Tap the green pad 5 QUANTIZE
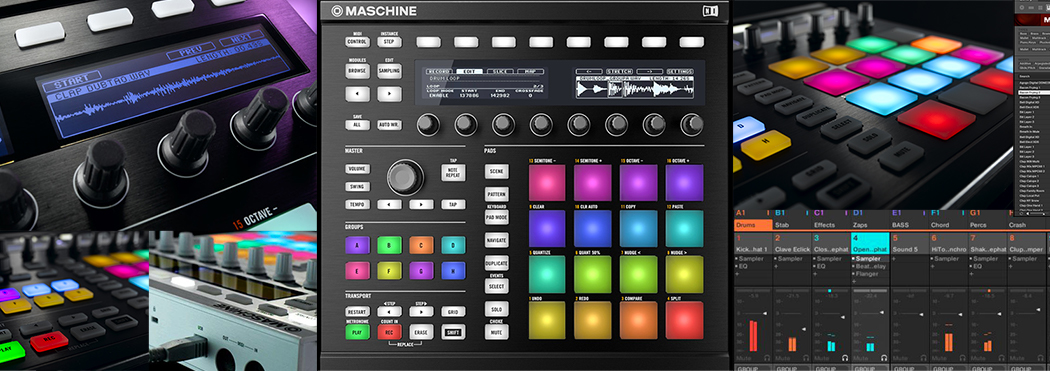Screen dimensions: 1050x371 click(547, 274)
